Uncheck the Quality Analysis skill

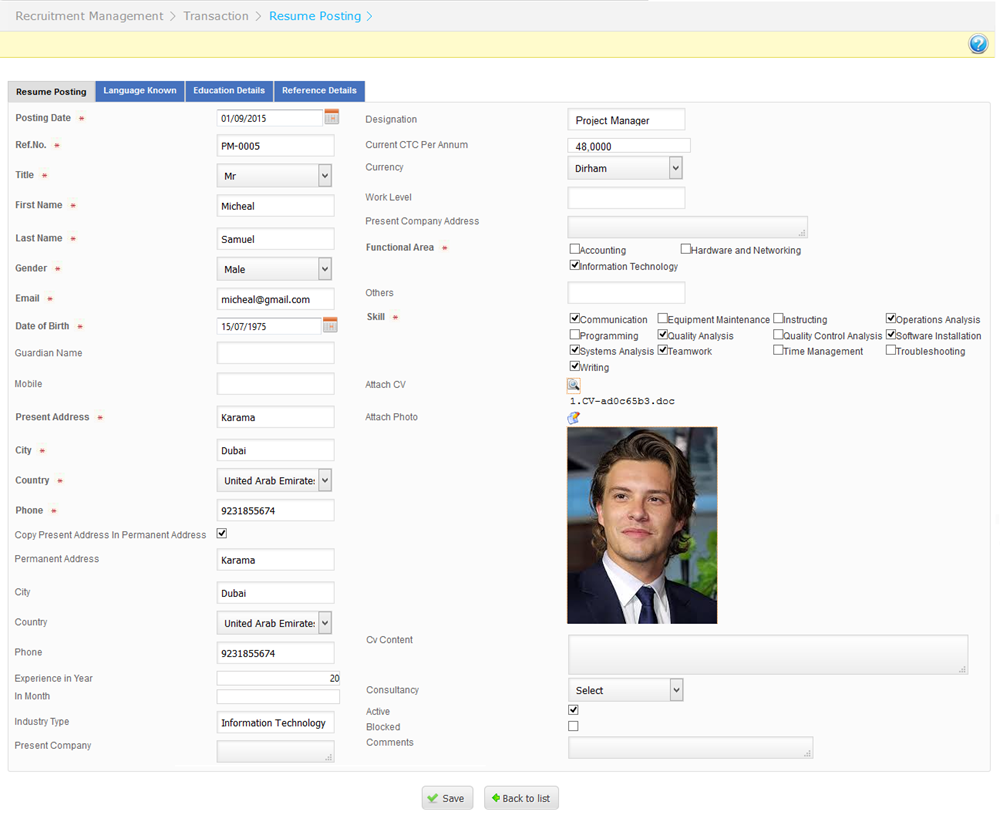point(663,334)
